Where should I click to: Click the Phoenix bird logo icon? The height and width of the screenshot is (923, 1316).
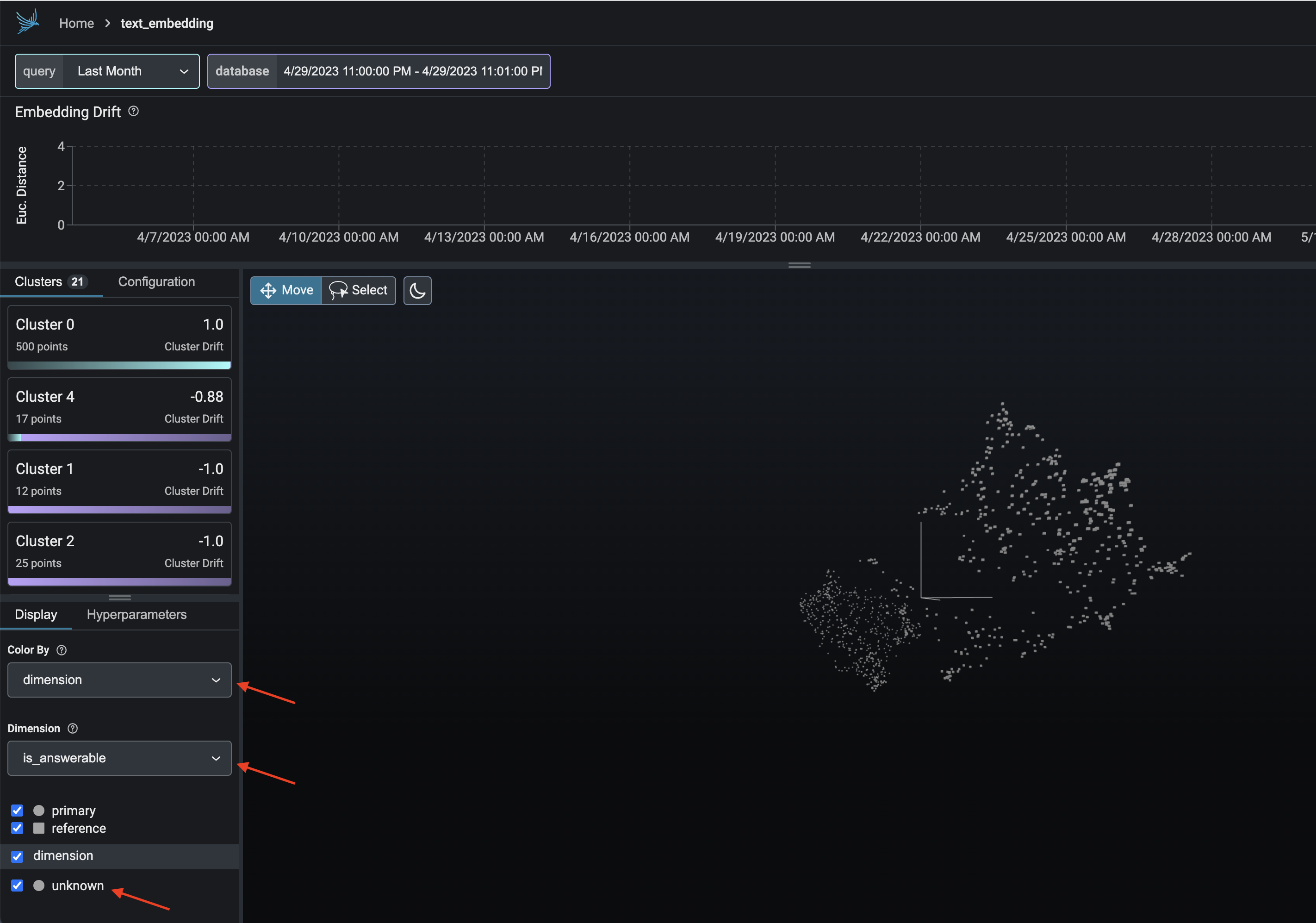pos(27,22)
